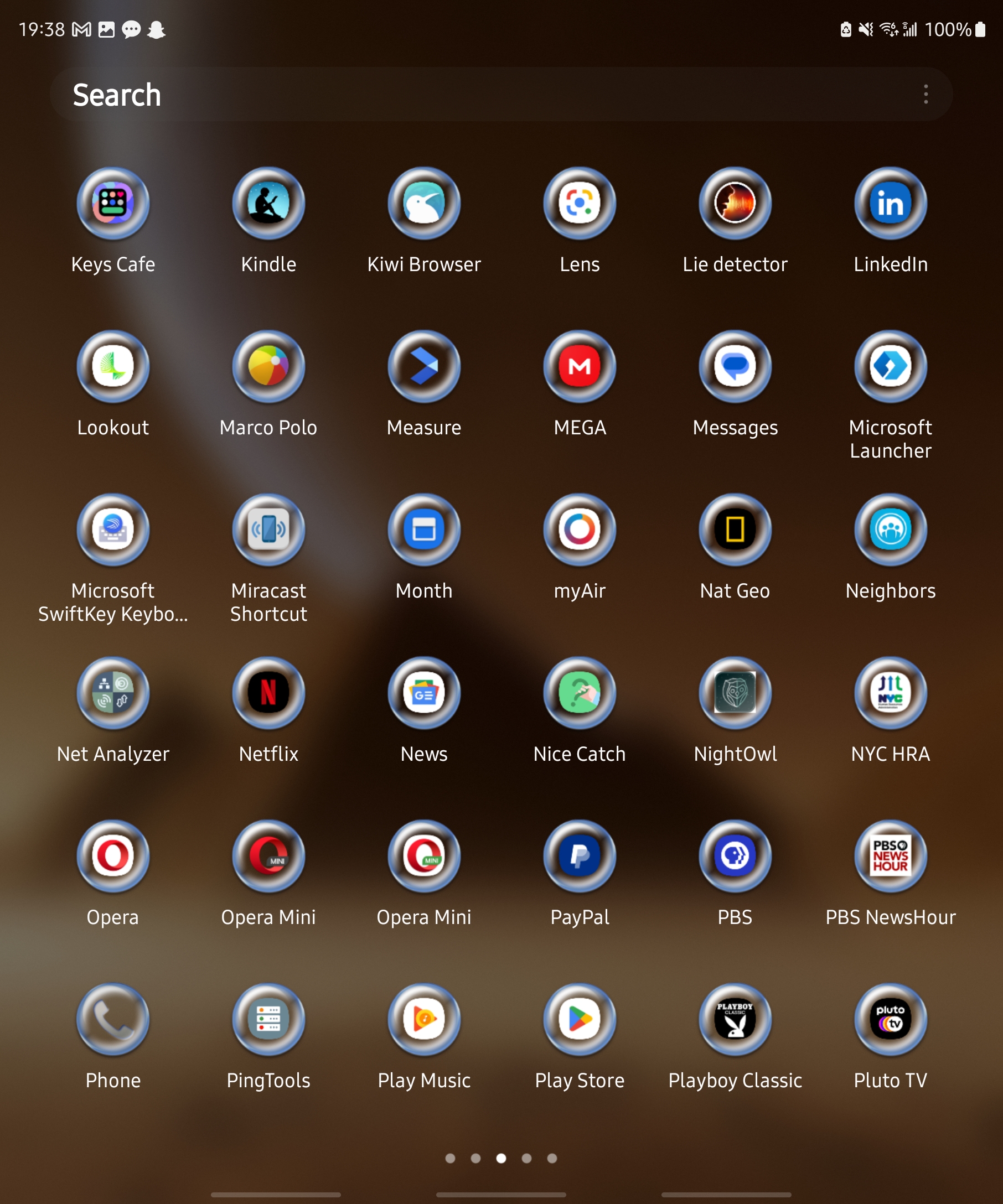Tap the muted sound icon in status bar
This screenshot has width=1003, height=1204.
pyautogui.click(x=865, y=29)
